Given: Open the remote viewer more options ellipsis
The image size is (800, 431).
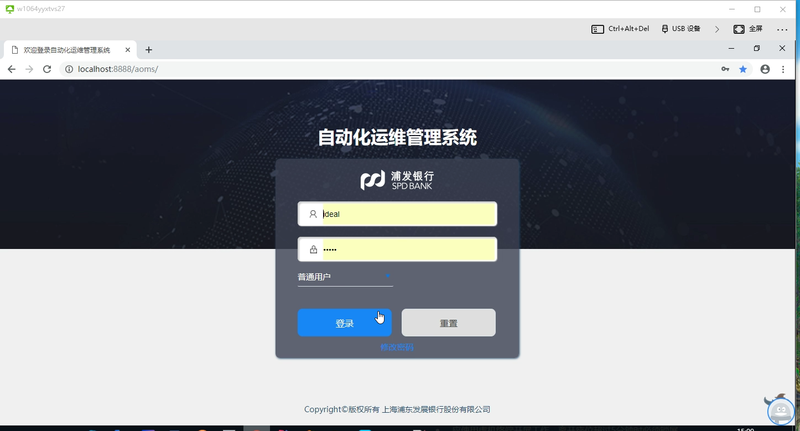Looking at the screenshot, I should [x=782, y=30].
